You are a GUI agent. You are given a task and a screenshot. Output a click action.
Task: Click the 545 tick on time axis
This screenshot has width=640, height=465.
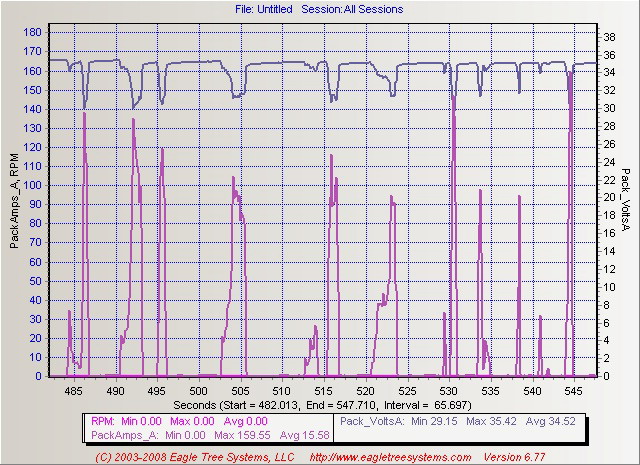tap(573, 391)
